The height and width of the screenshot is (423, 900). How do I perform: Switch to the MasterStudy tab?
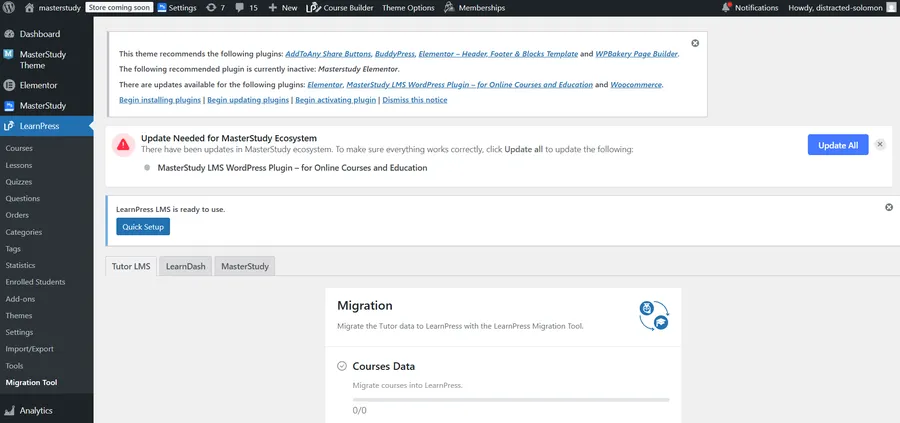click(245, 266)
